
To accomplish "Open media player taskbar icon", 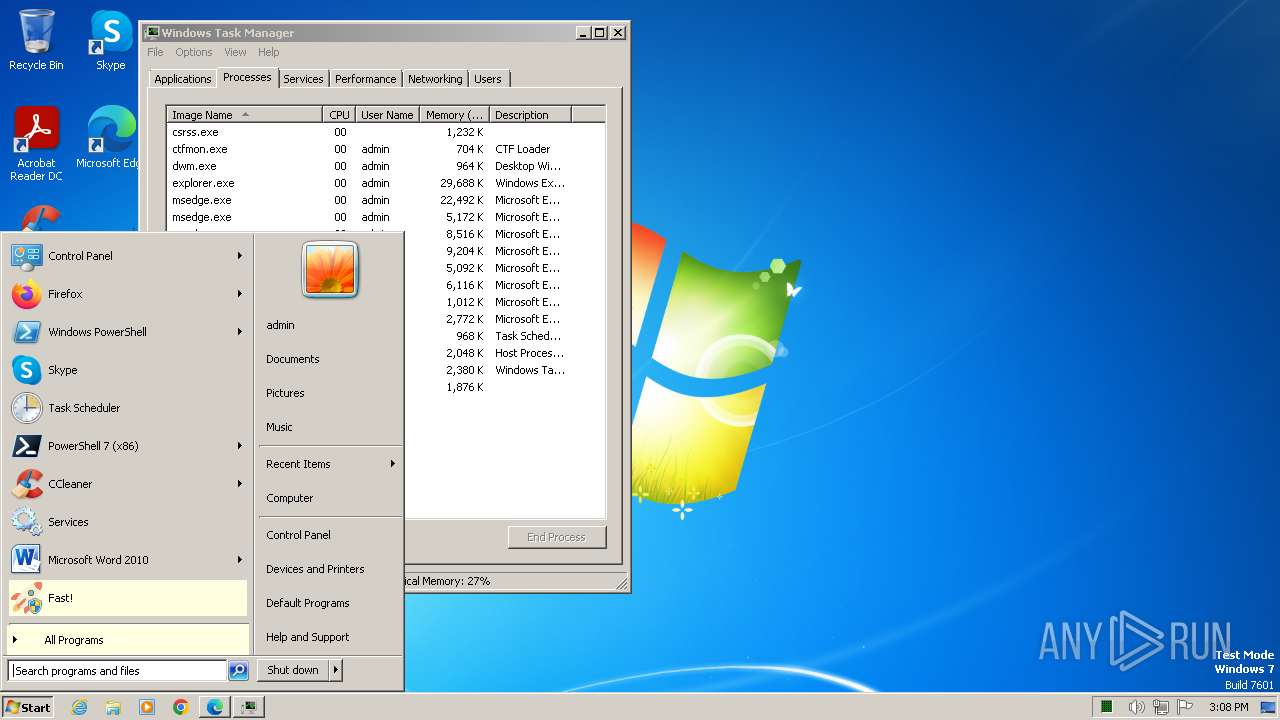I will pos(147,707).
